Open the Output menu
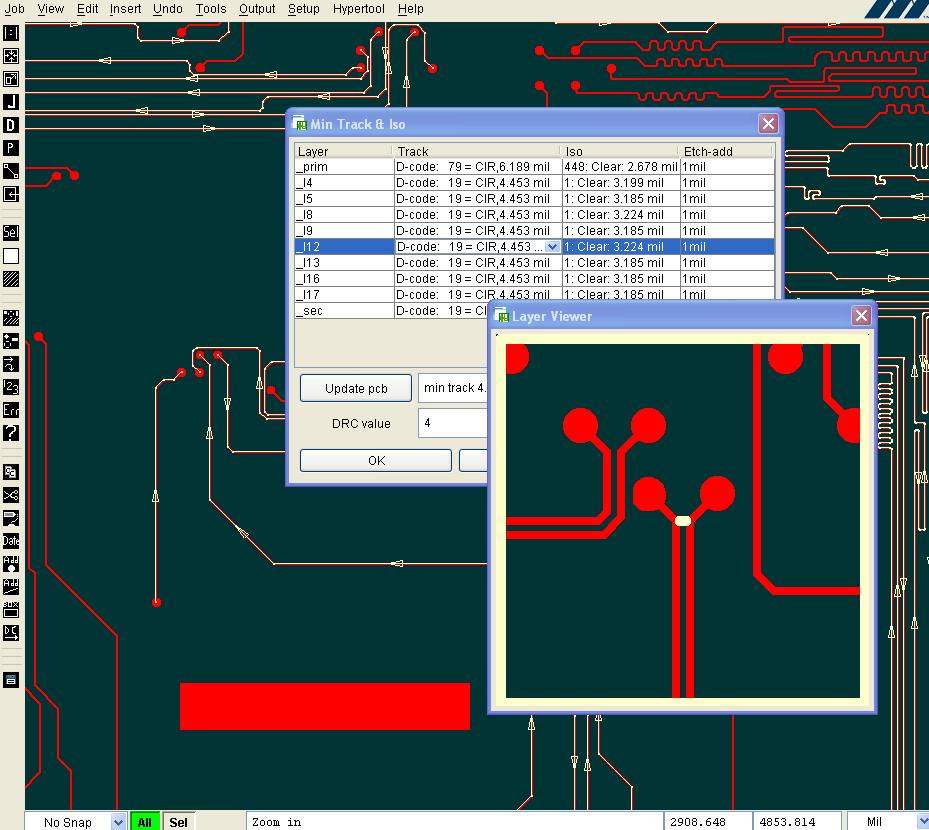This screenshot has width=929, height=830. 257,9
